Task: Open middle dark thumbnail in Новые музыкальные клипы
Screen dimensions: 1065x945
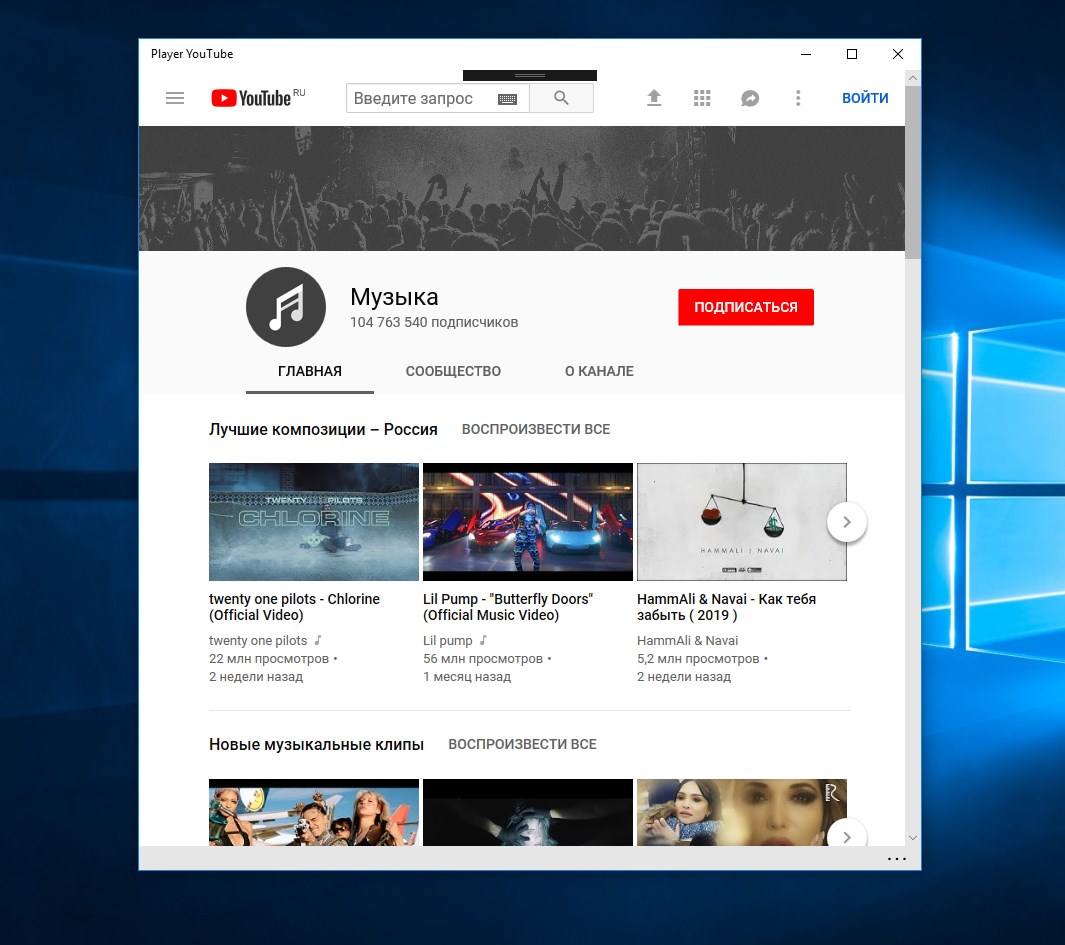Action: click(528, 813)
